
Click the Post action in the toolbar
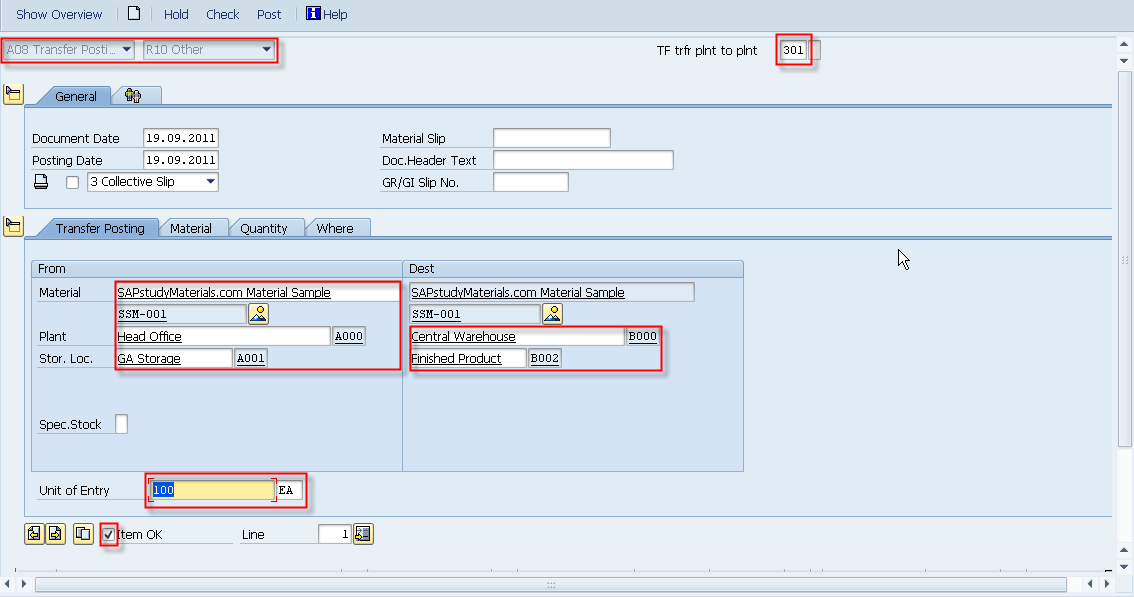click(269, 14)
